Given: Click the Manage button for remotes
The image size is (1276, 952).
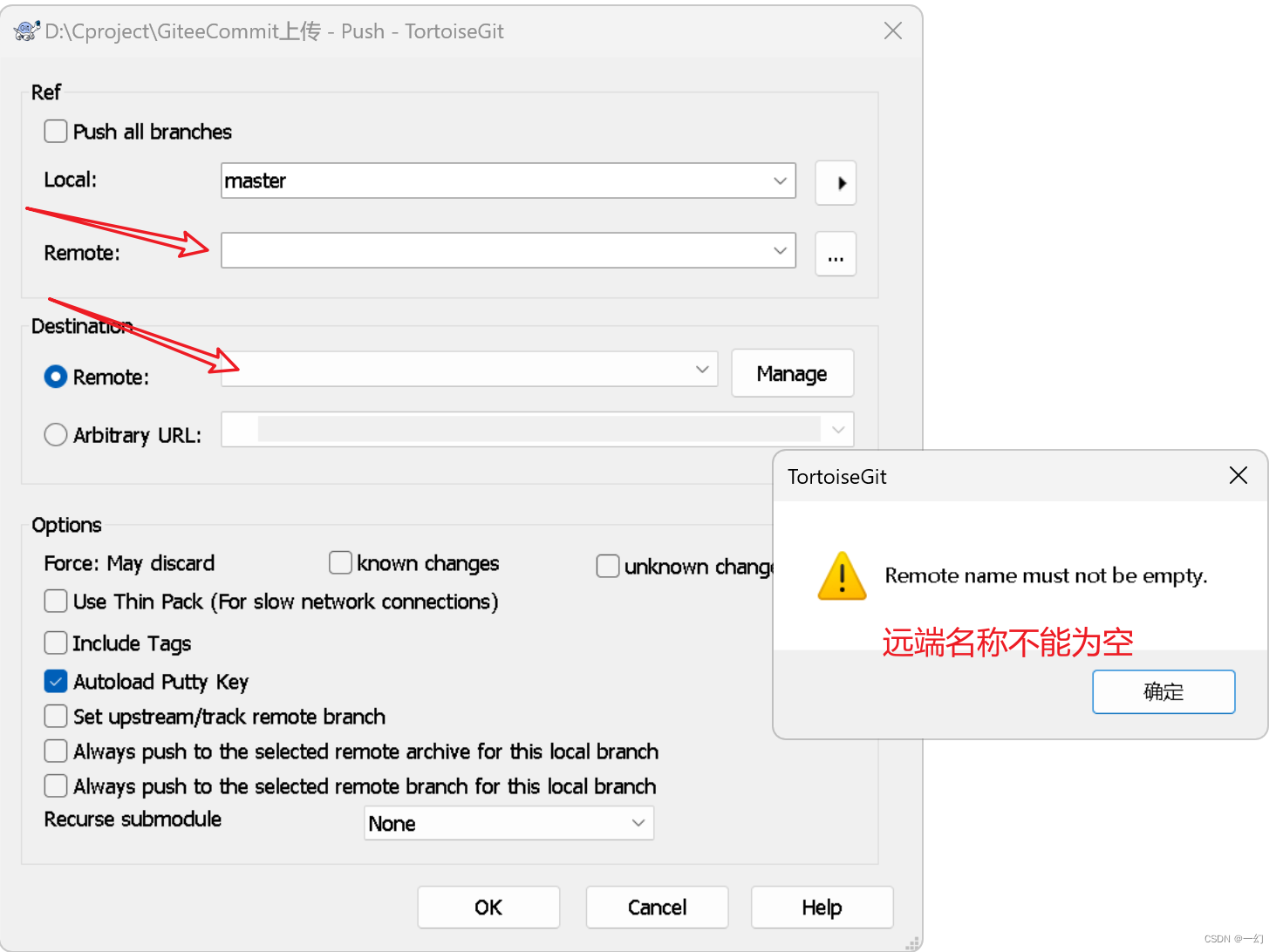Looking at the screenshot, I should 791,373.
